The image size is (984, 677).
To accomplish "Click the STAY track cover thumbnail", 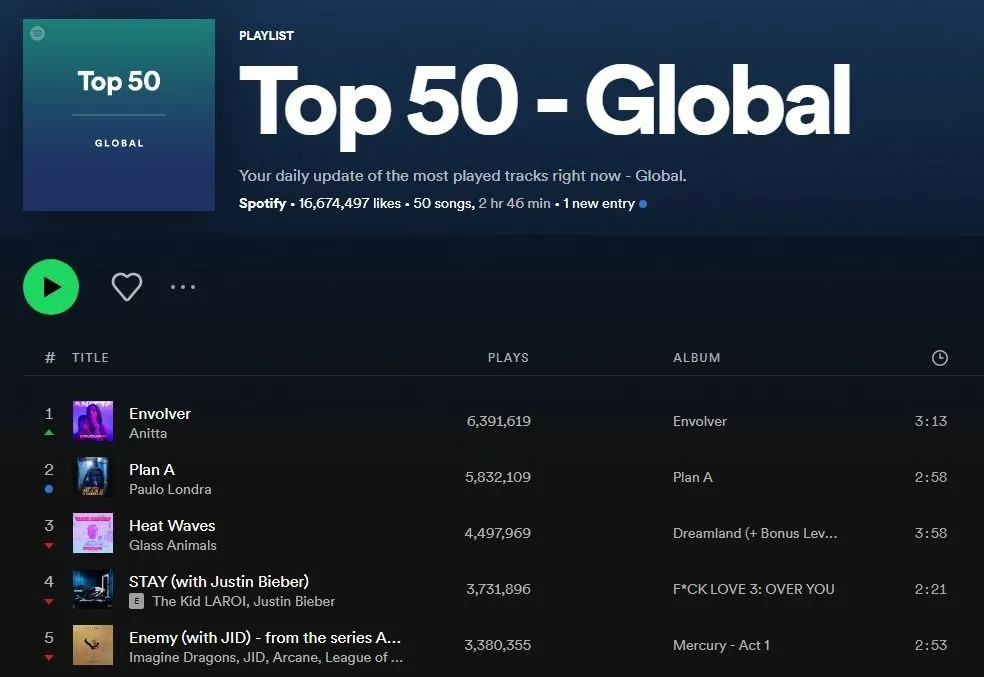I will [x=93, y=589].
